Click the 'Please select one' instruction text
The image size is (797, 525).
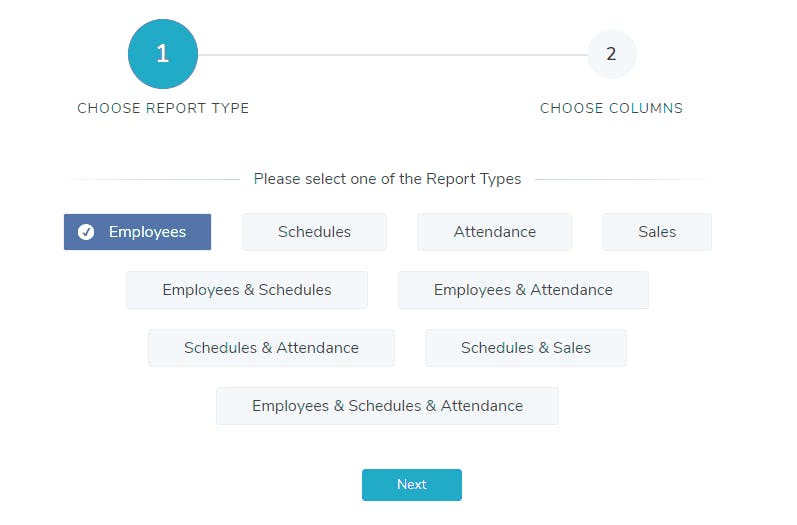387,179
